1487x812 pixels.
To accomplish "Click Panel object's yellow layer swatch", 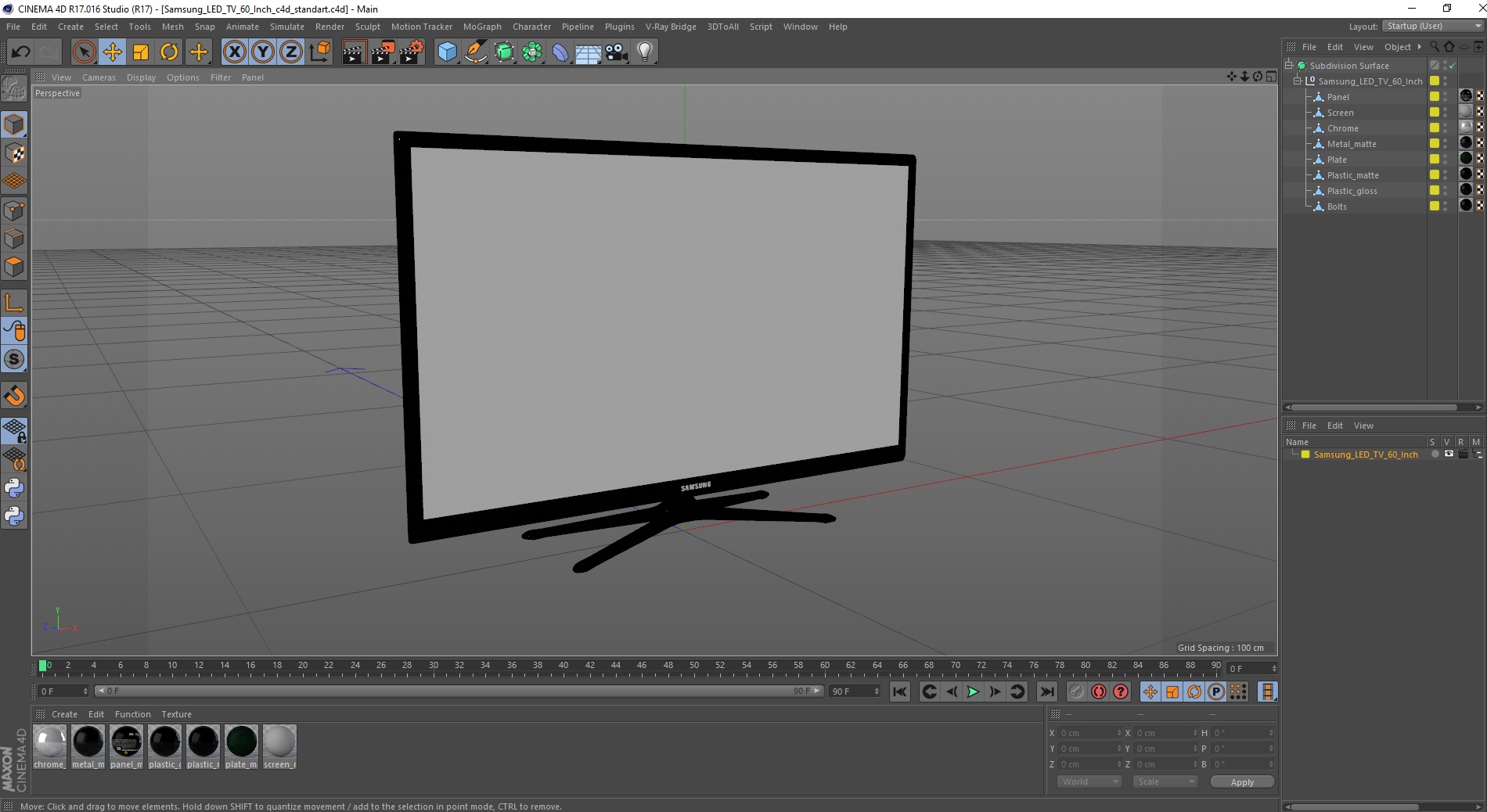I will (1435, 96).
